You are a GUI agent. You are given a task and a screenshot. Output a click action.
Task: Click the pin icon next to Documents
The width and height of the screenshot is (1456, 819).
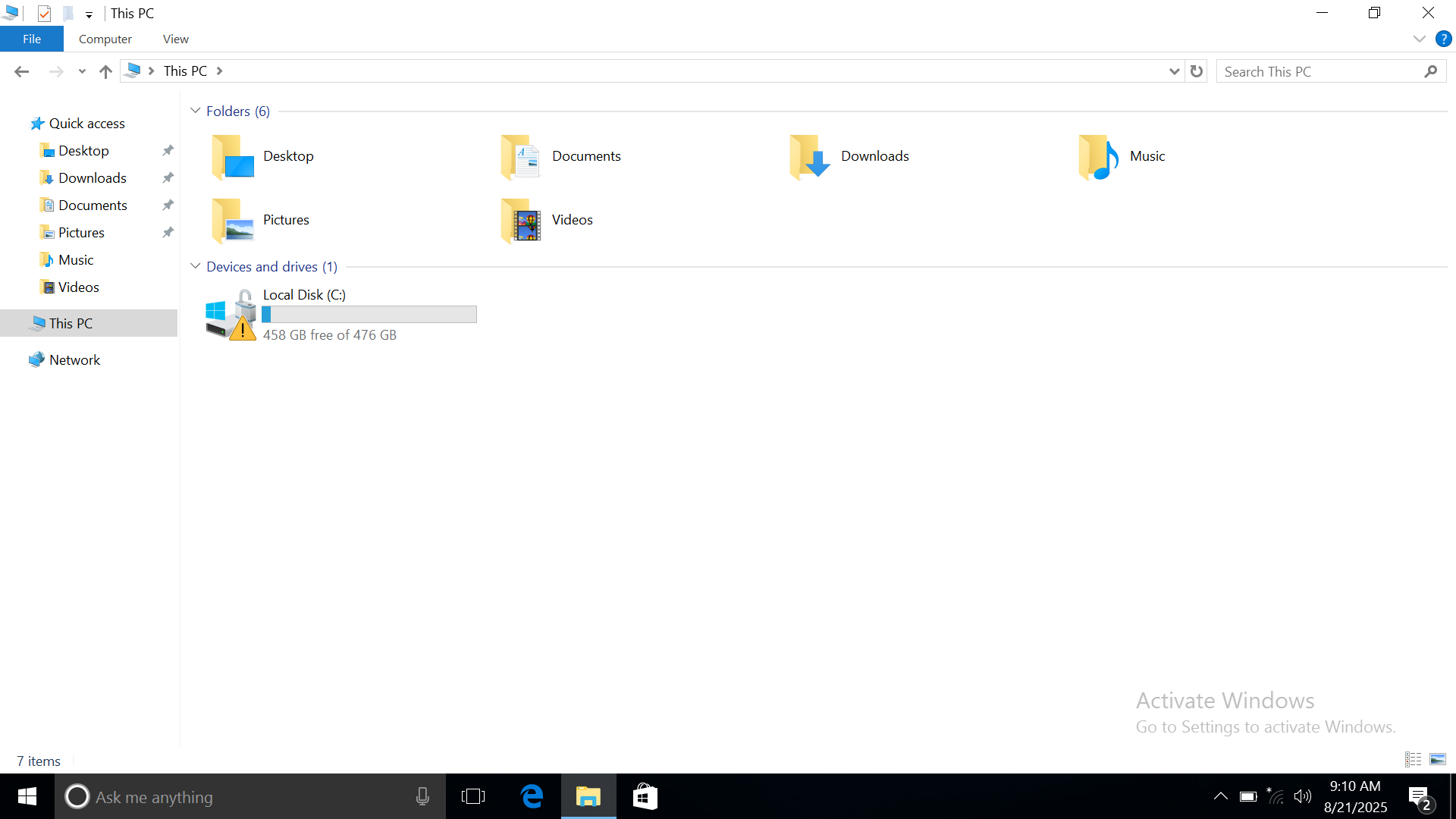coord(168,206)
